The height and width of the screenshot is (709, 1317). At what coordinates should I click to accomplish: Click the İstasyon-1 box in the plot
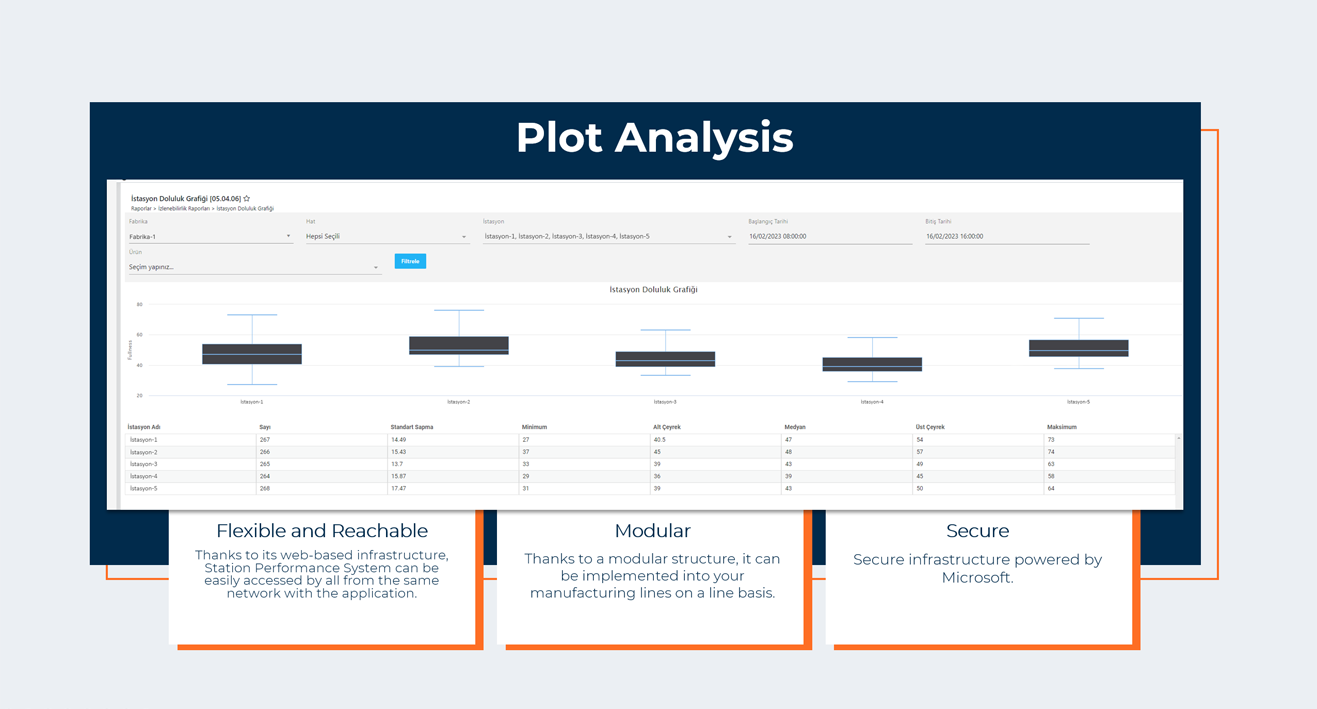point(252,354)
